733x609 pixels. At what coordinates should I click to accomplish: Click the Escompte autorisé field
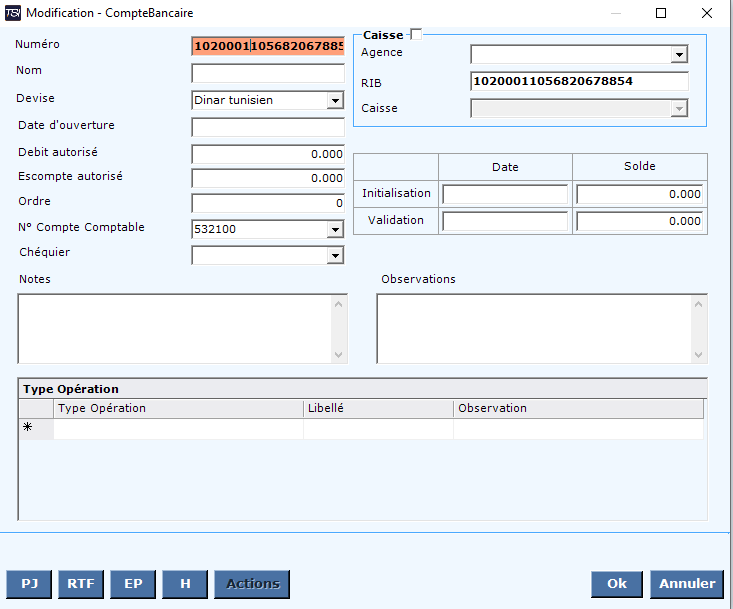268,178
